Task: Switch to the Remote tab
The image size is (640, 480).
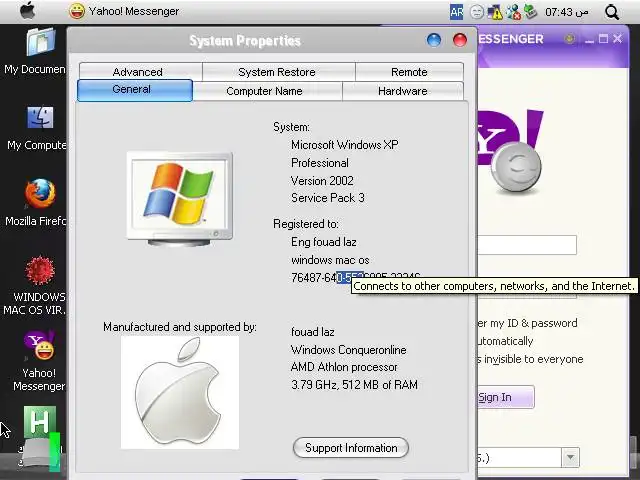Action: (x=409, y=72)
